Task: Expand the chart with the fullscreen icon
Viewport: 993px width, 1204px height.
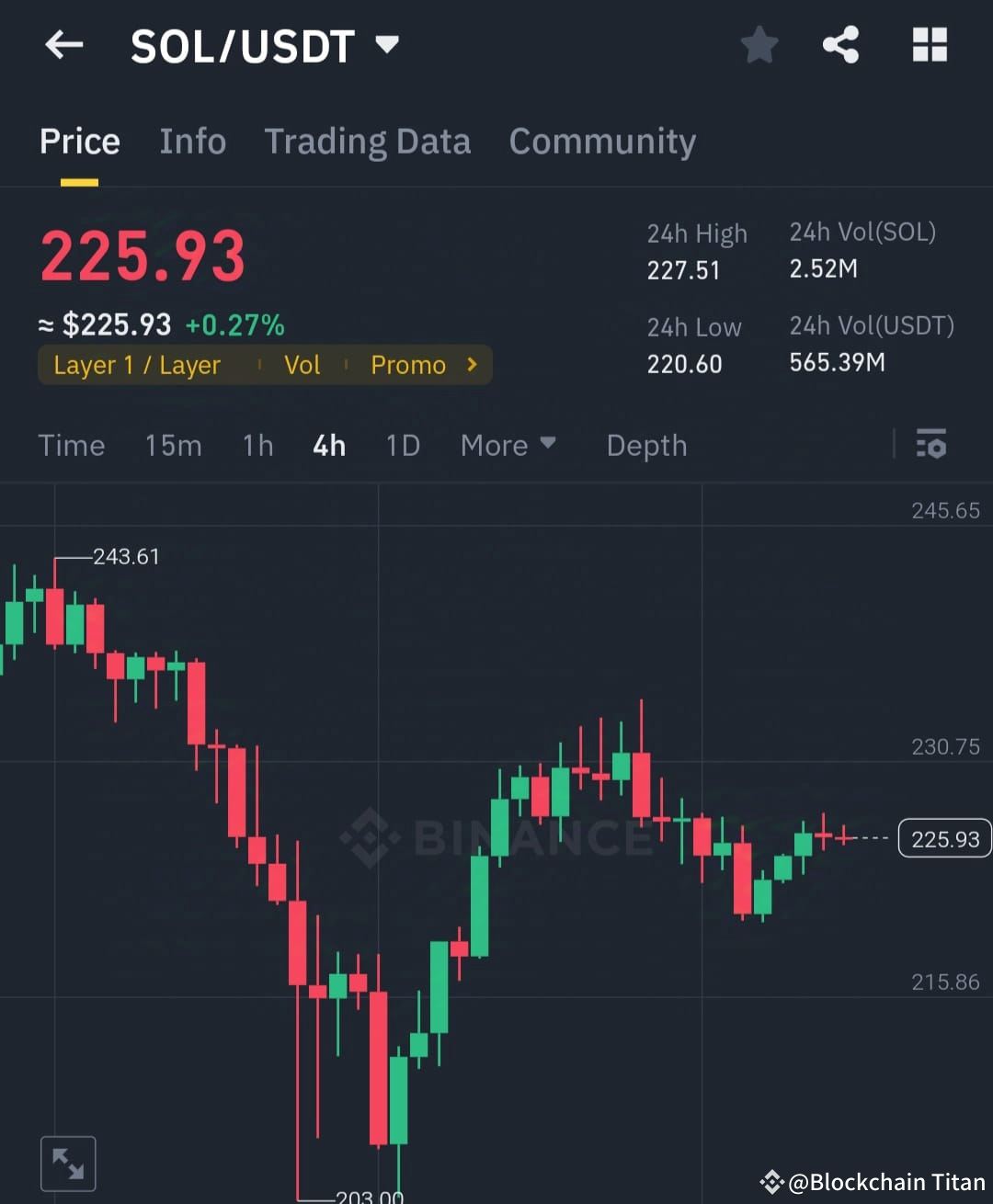Action: [68, 1162]
